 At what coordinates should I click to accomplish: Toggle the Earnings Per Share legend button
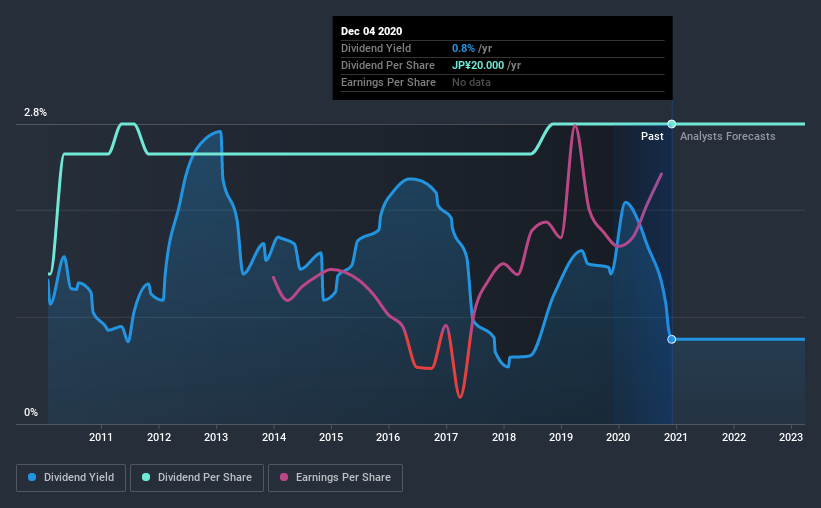(335, 478)
